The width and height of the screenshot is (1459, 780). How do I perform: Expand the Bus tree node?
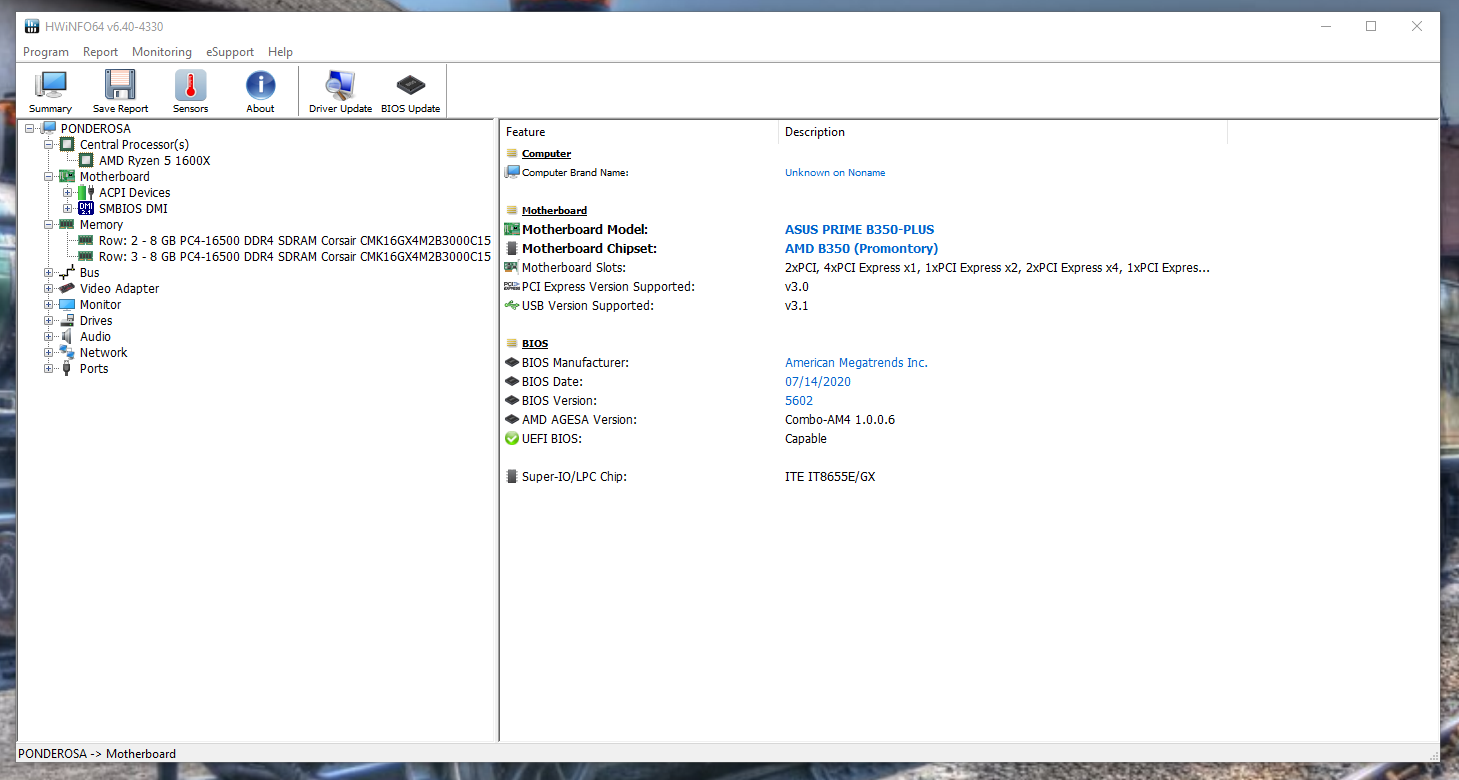(x=49, y=273)
